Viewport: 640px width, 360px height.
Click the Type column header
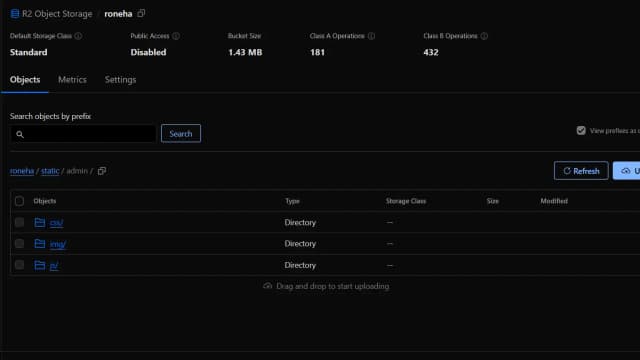click(x=292, y=201)
